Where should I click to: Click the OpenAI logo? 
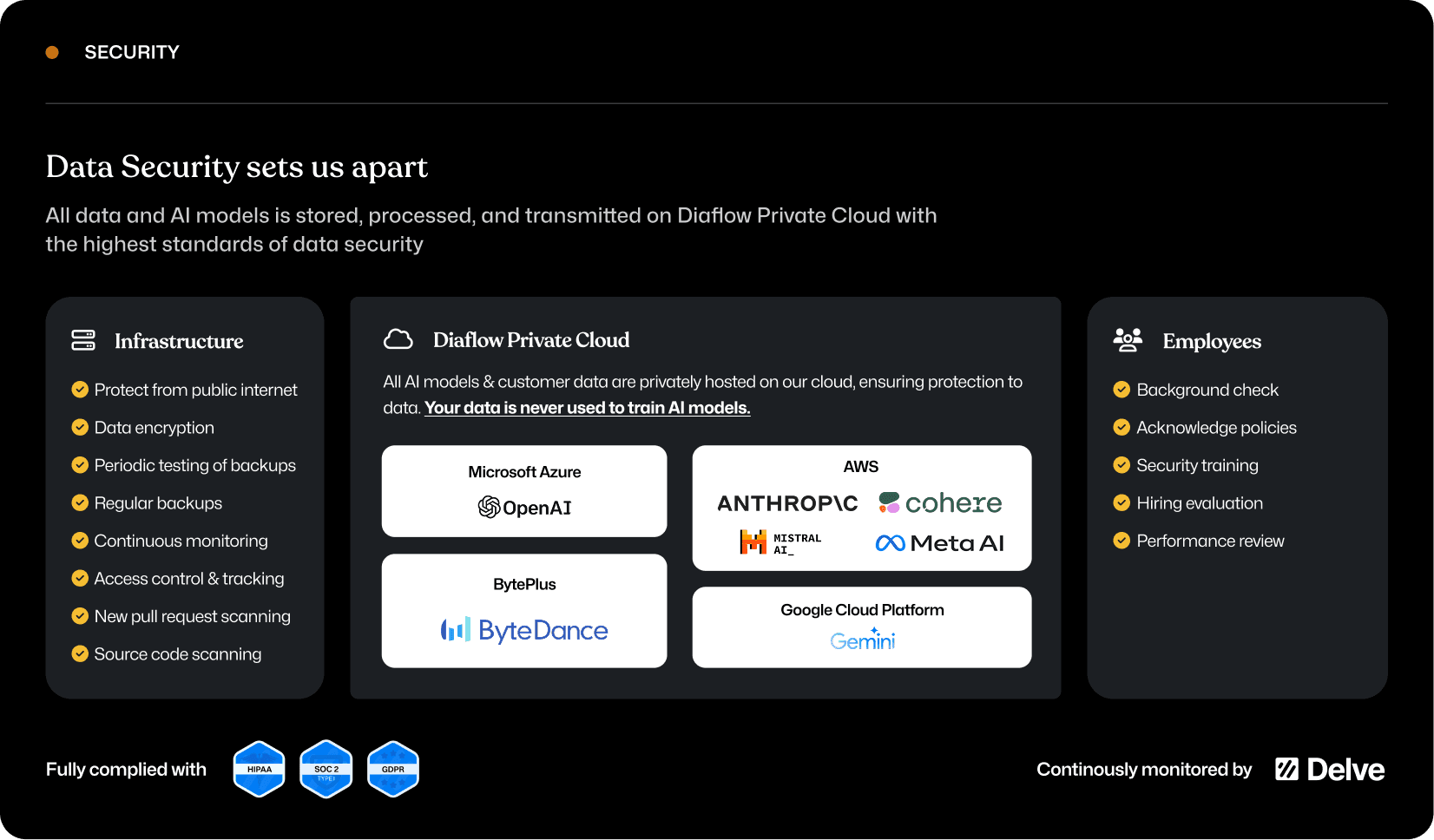coord(524,508)
